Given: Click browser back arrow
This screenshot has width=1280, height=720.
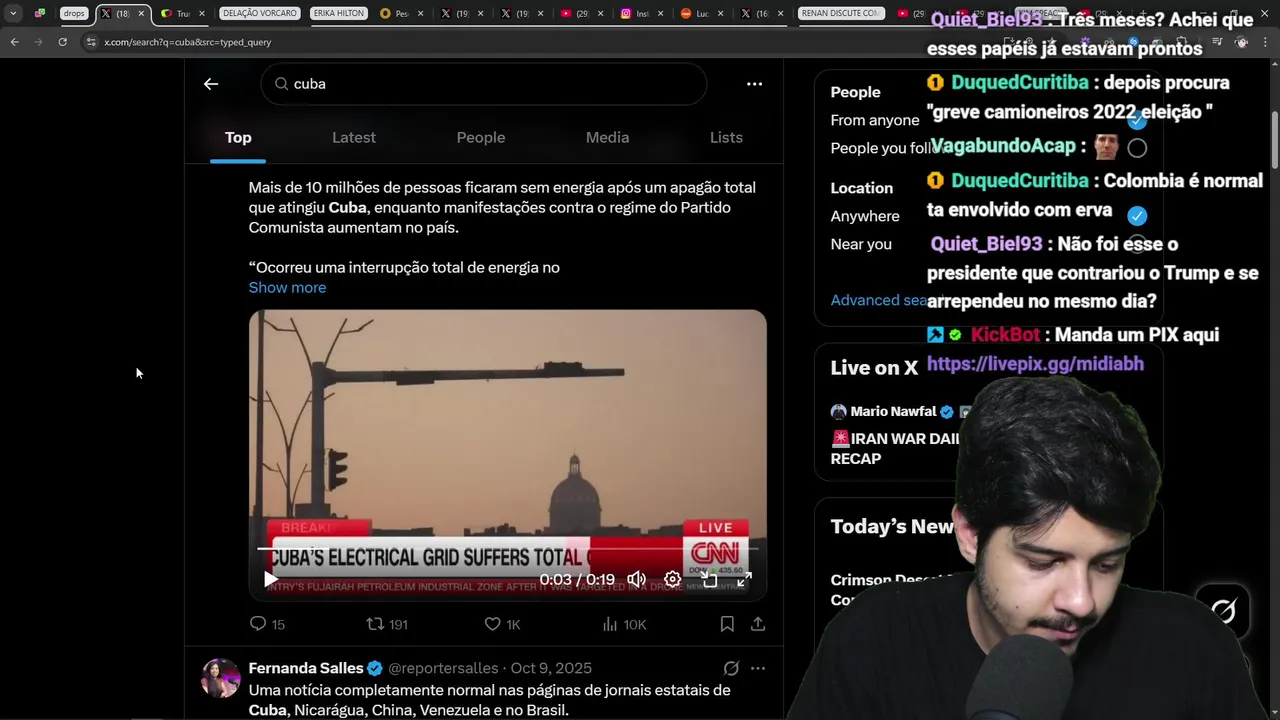Looking at the screenshot, I should [x=14, y=42].
